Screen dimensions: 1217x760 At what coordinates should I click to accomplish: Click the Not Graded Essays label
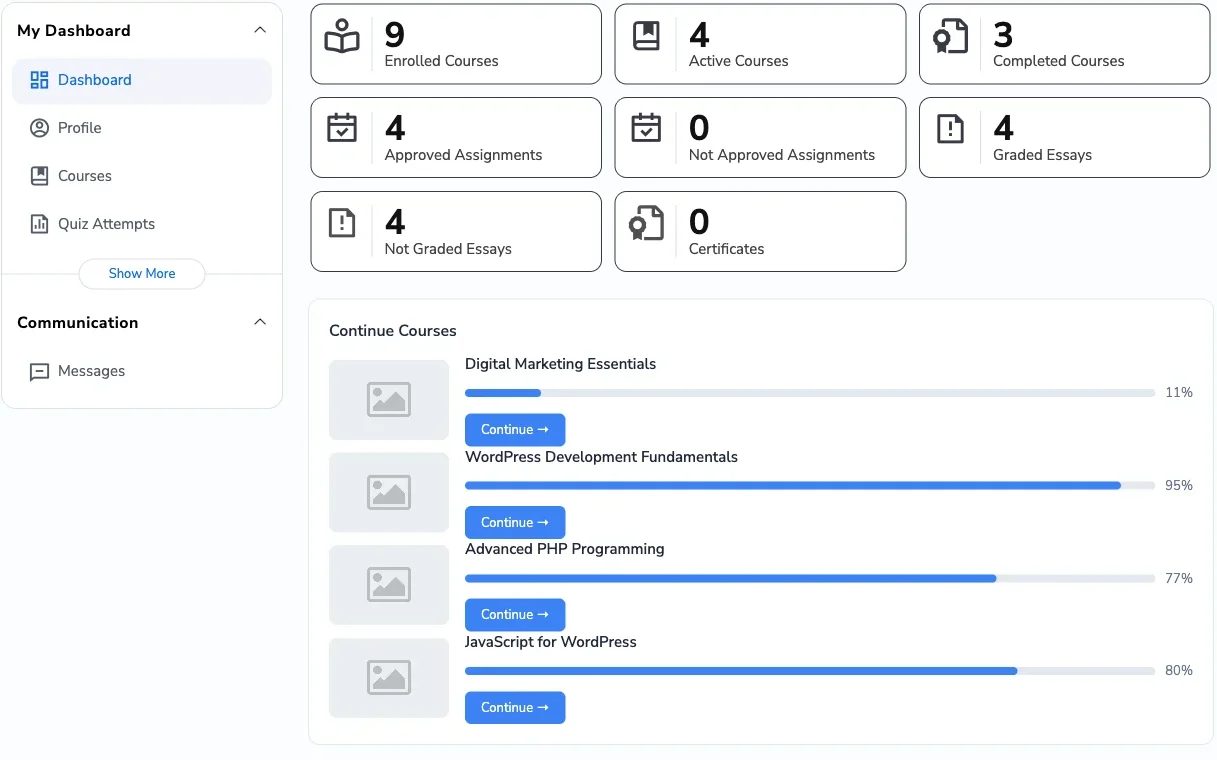448,249
